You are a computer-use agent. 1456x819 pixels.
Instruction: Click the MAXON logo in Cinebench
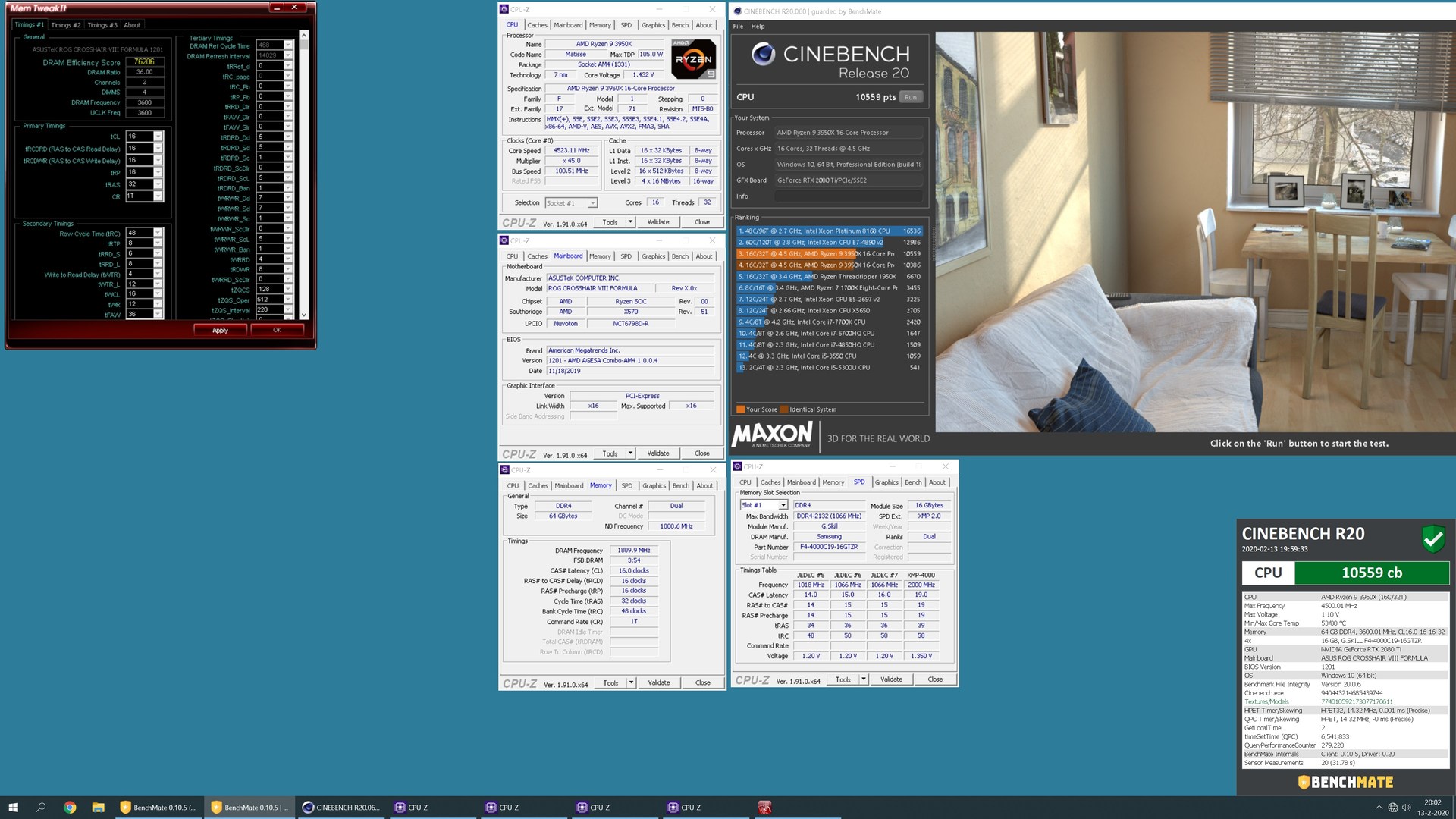[x=772, y=435]
